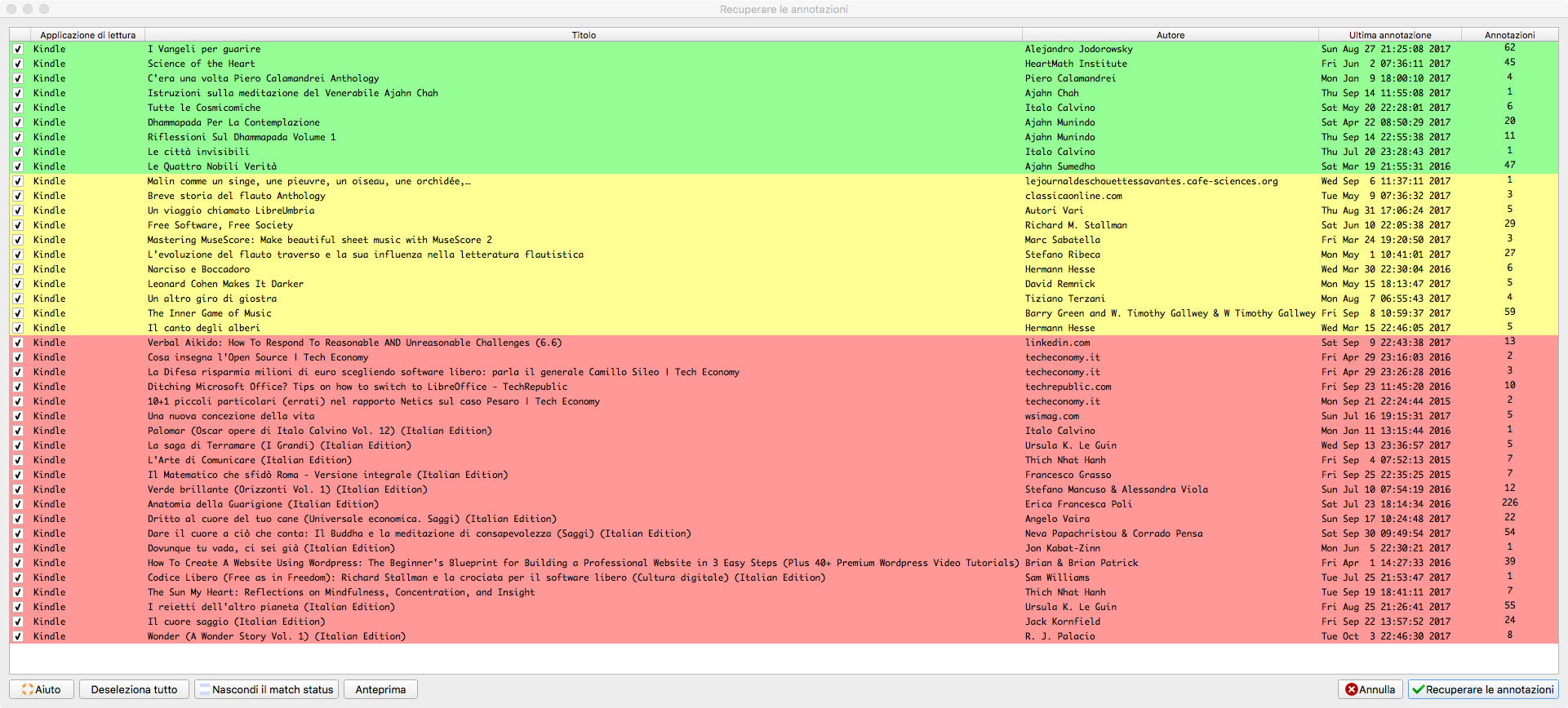Toggle checkbox for Una nuova concezione della vita
Viewport: 1568px width, 708px height.
tap(18, 416)
